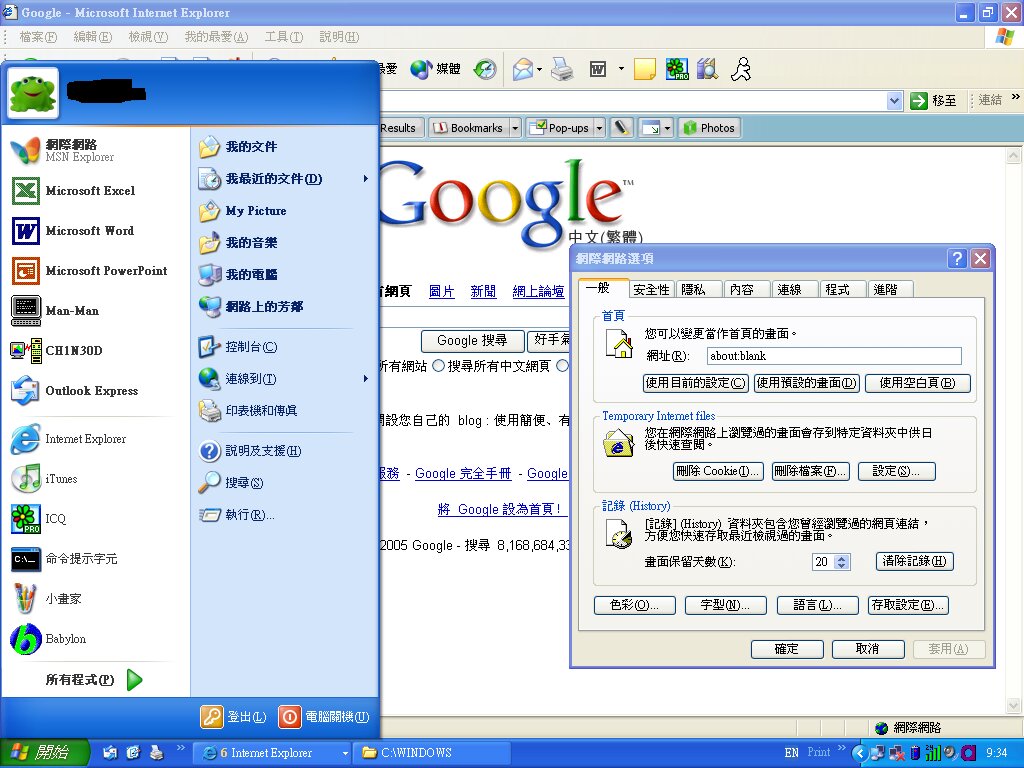Open the History toolbar icon in IE
The height and width of the screenshot is (768, 1024).
(485, 69)
